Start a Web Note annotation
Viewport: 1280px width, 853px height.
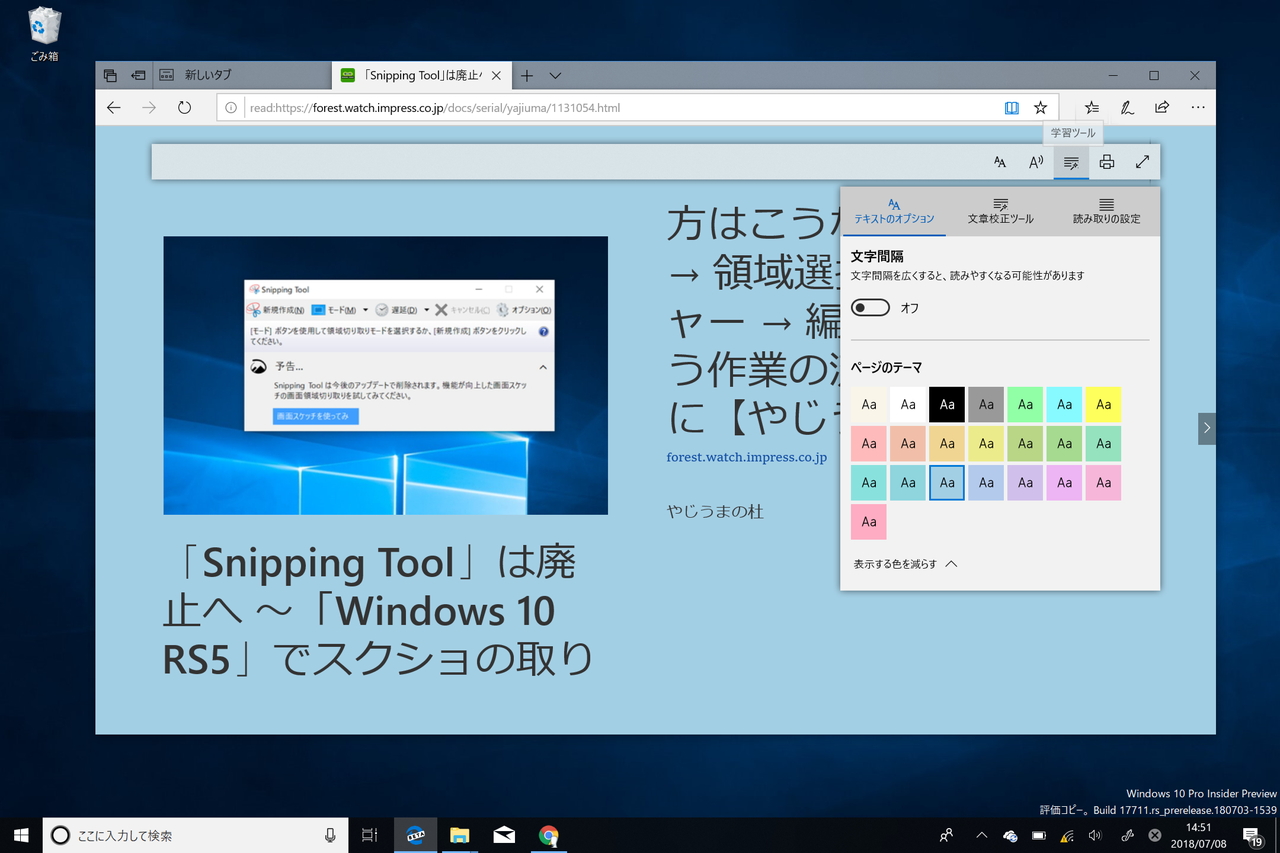(1127, 107)
